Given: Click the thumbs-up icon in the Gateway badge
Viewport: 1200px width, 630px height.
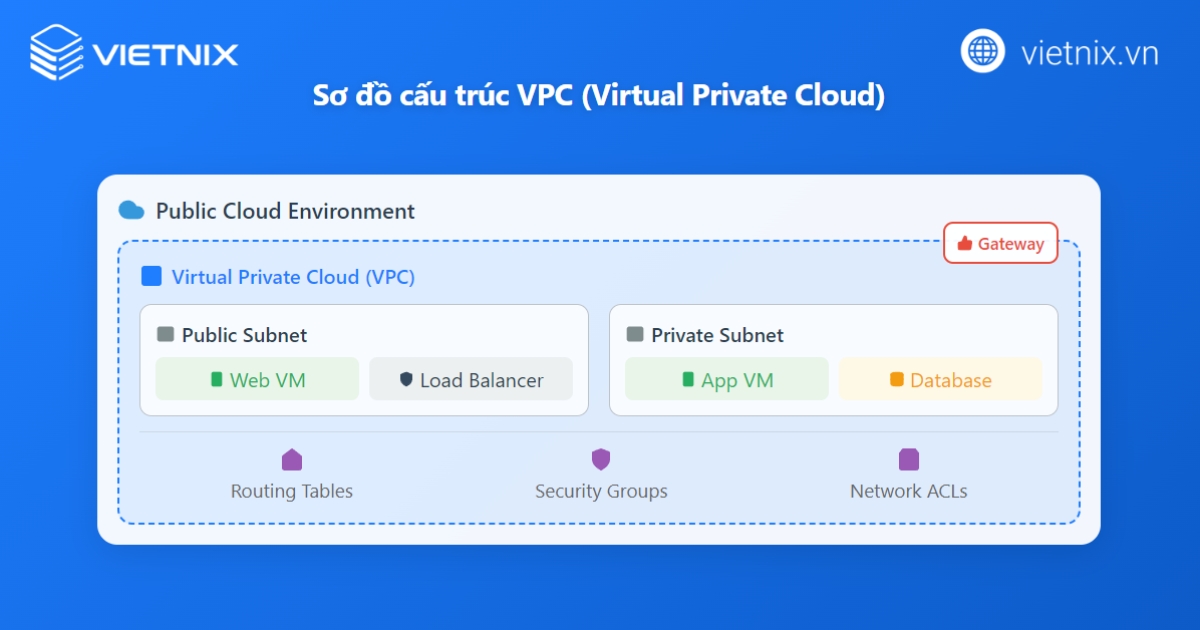Looking at the screenshot, I should point(965,243).
